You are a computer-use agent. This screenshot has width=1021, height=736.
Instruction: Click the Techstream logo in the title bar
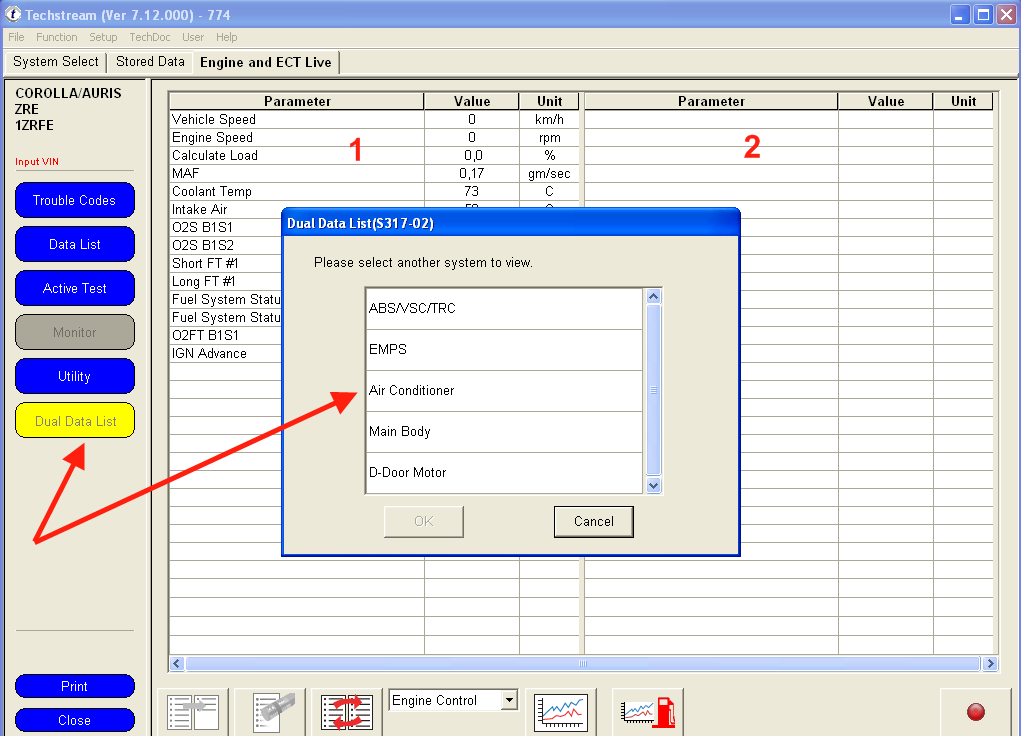tap(13, 14)
